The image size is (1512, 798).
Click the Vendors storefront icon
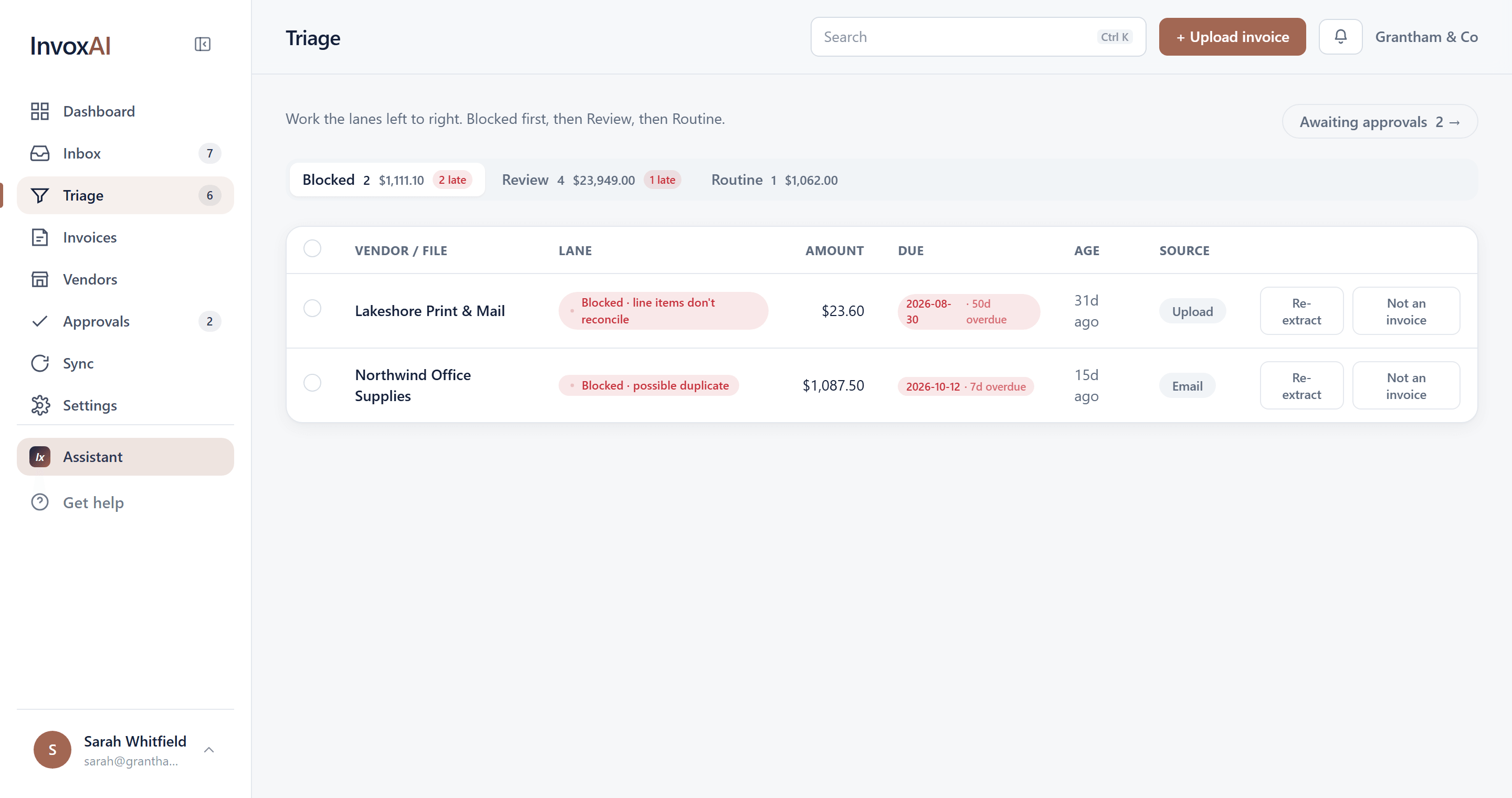40,279
